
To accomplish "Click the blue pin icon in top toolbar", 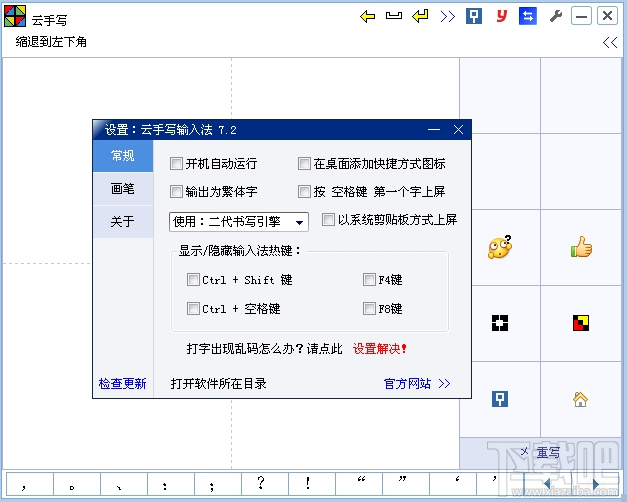I will coord(474,16).
